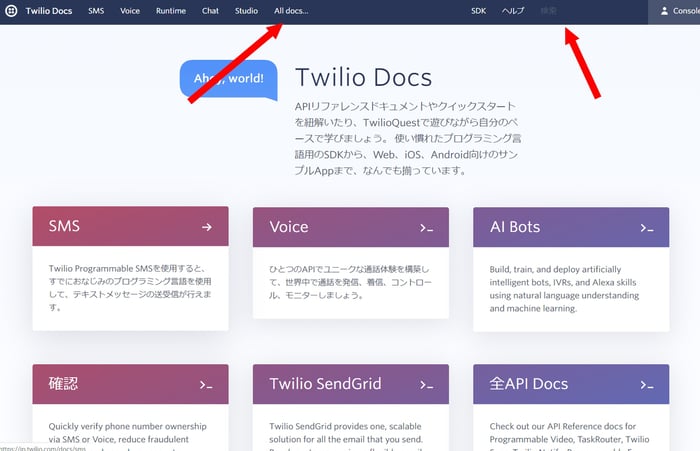The height and width of the screenshot is (451, 700).
Task: Click AI Bots description 'Build, train, and deploy'
Action: (x=564, y=289)
